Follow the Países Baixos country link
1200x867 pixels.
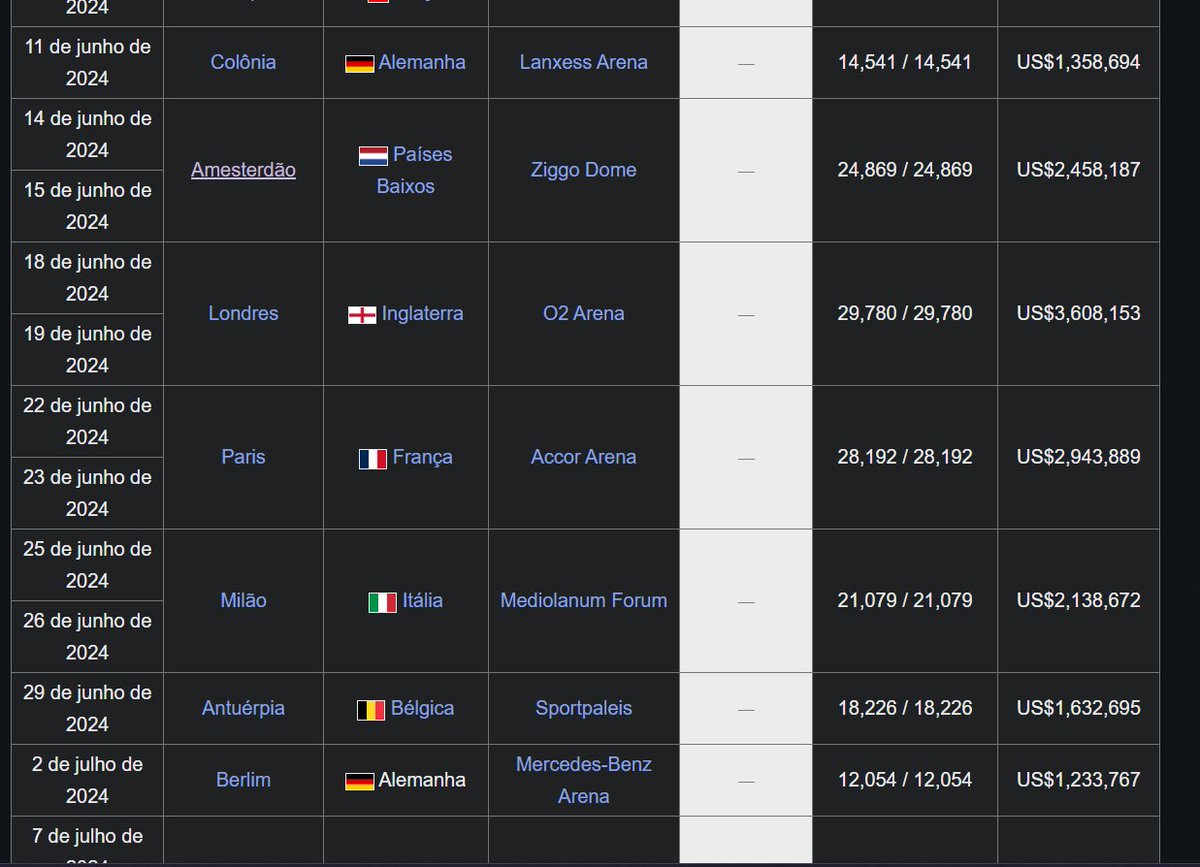414,170
